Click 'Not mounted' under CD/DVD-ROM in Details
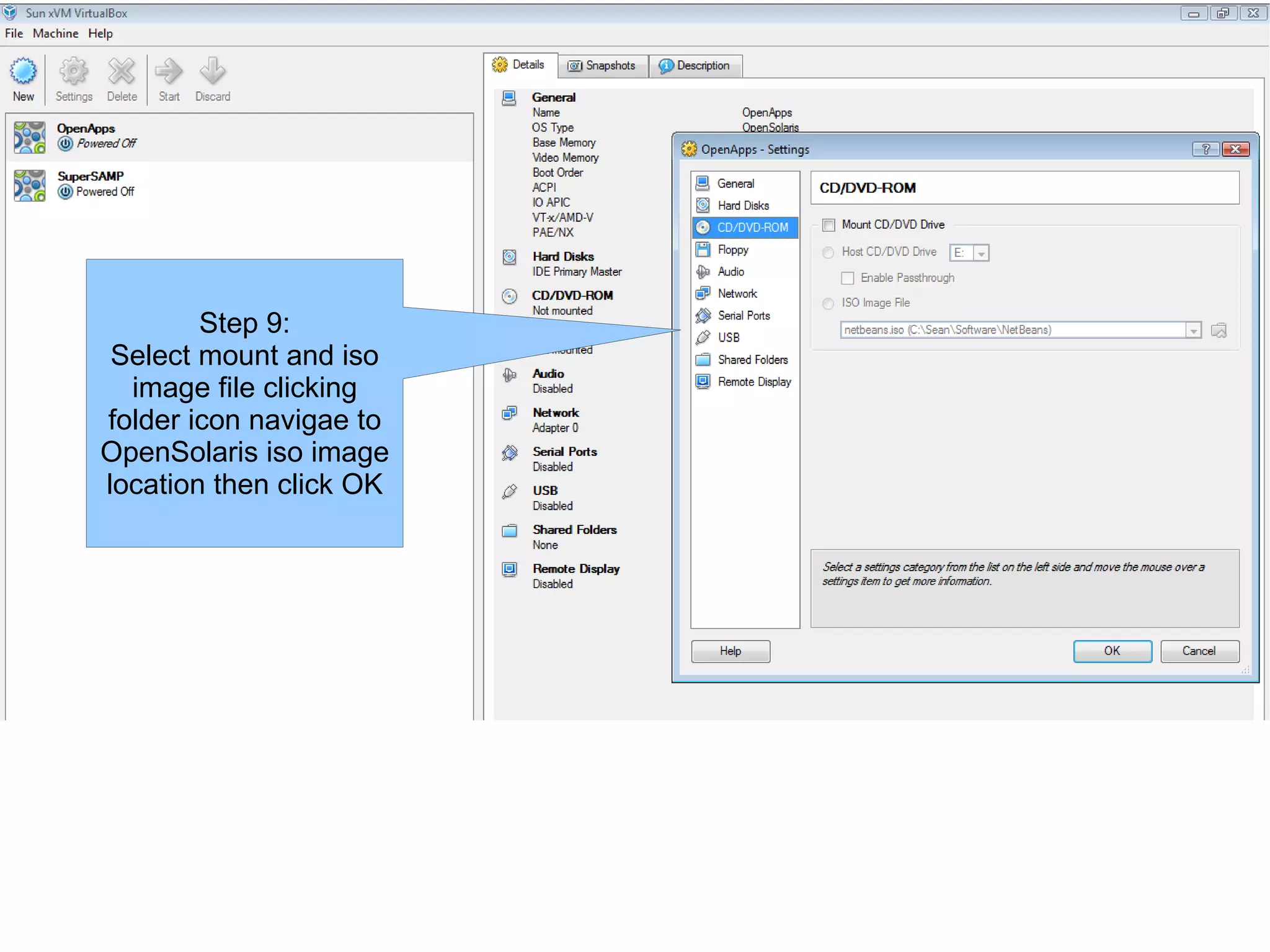Screen dimensions: 1270x952 [x=562, y=311]
